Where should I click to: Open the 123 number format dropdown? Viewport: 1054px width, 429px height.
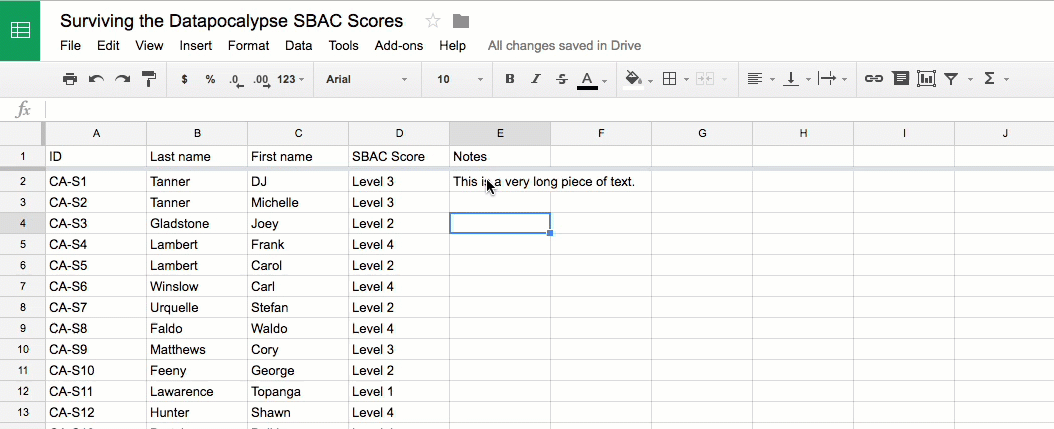[x=290, y=79]
